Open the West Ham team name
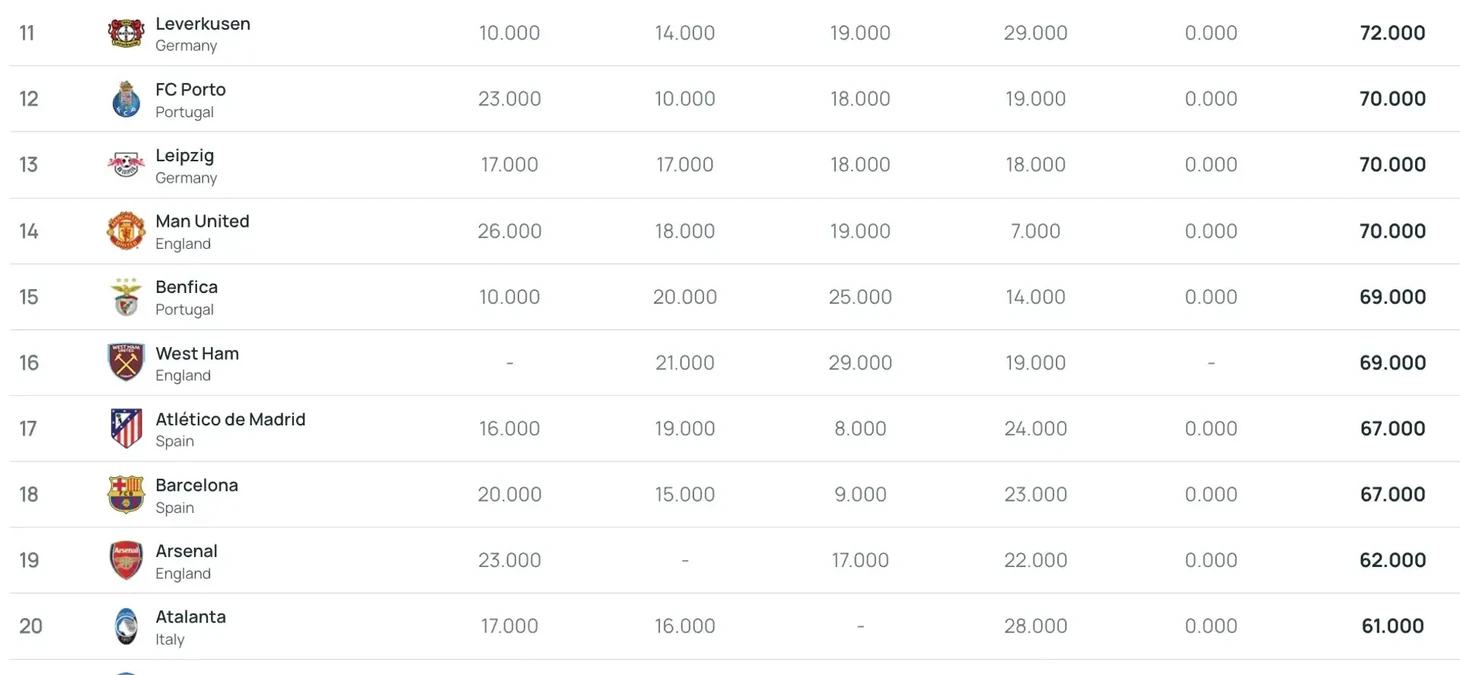Screen dimensions: 1460x675 click(x=197, y=354)
